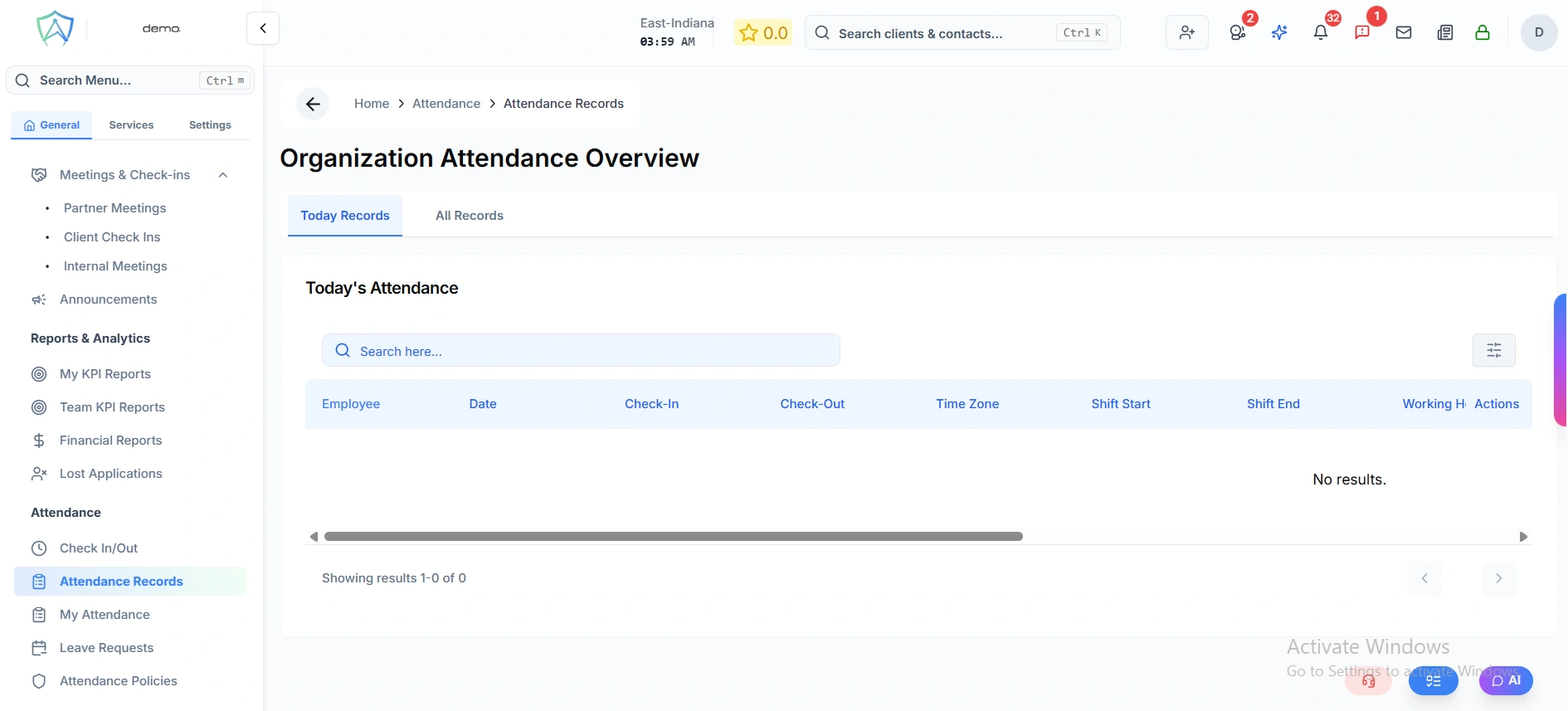Collapse the Meetings & Check-ins section
1568x711 pixels.
pyautogui.click(x=222, y=175)
